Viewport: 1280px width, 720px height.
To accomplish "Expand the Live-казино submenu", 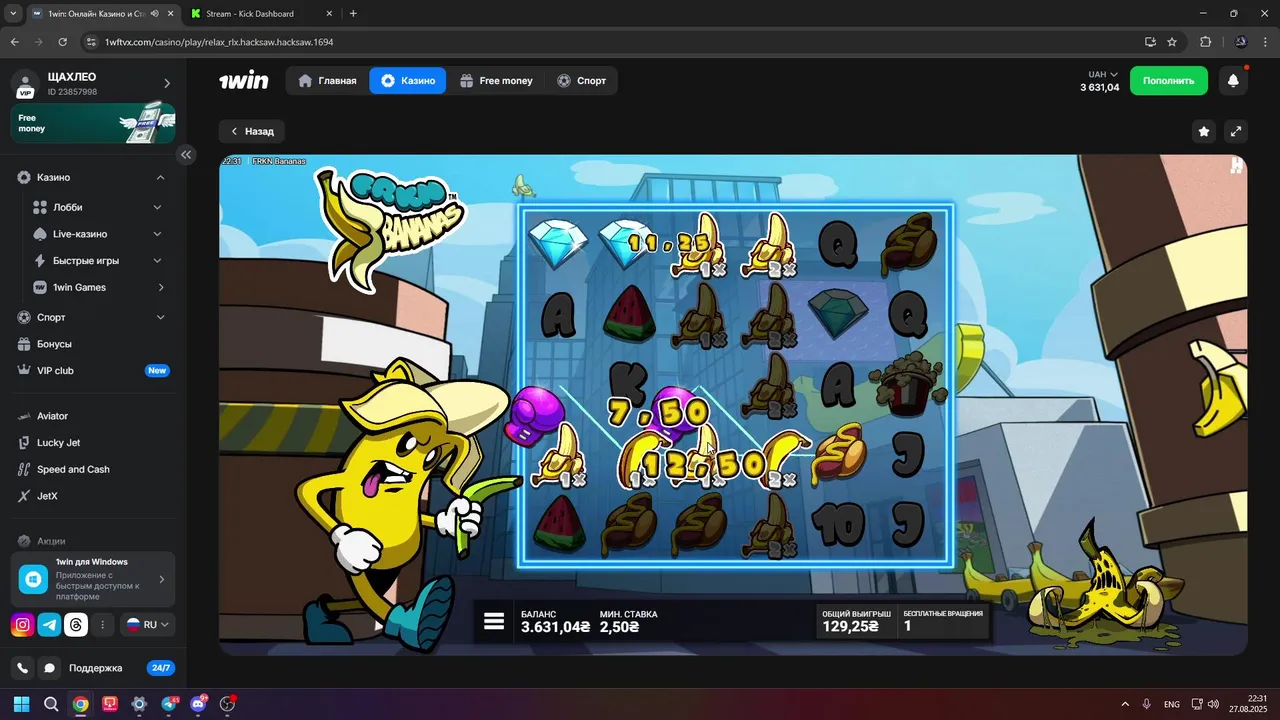I will point(157,234).
